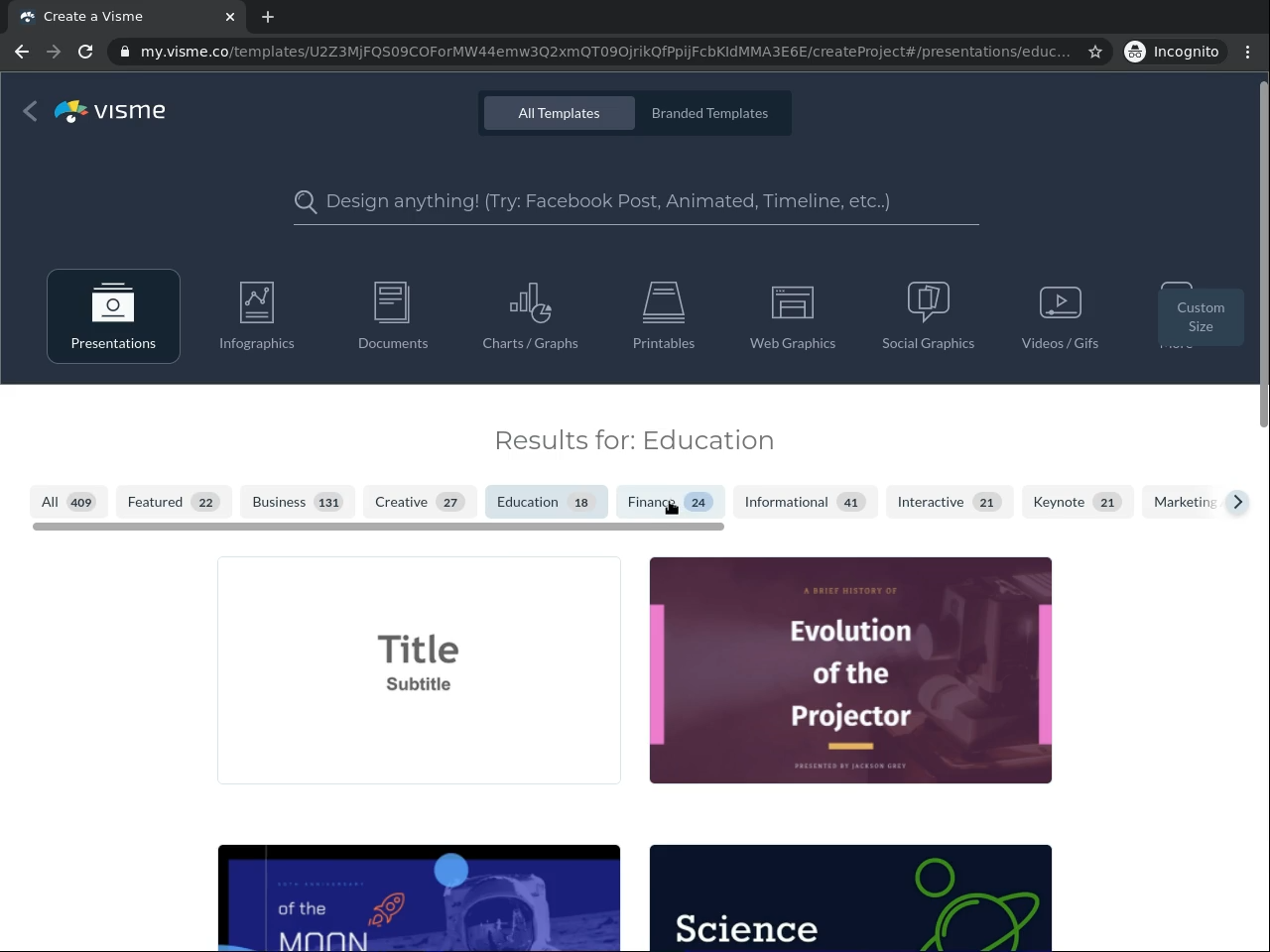Click the search magnifier icon
1270x952 pixels.
coord(306,202)
